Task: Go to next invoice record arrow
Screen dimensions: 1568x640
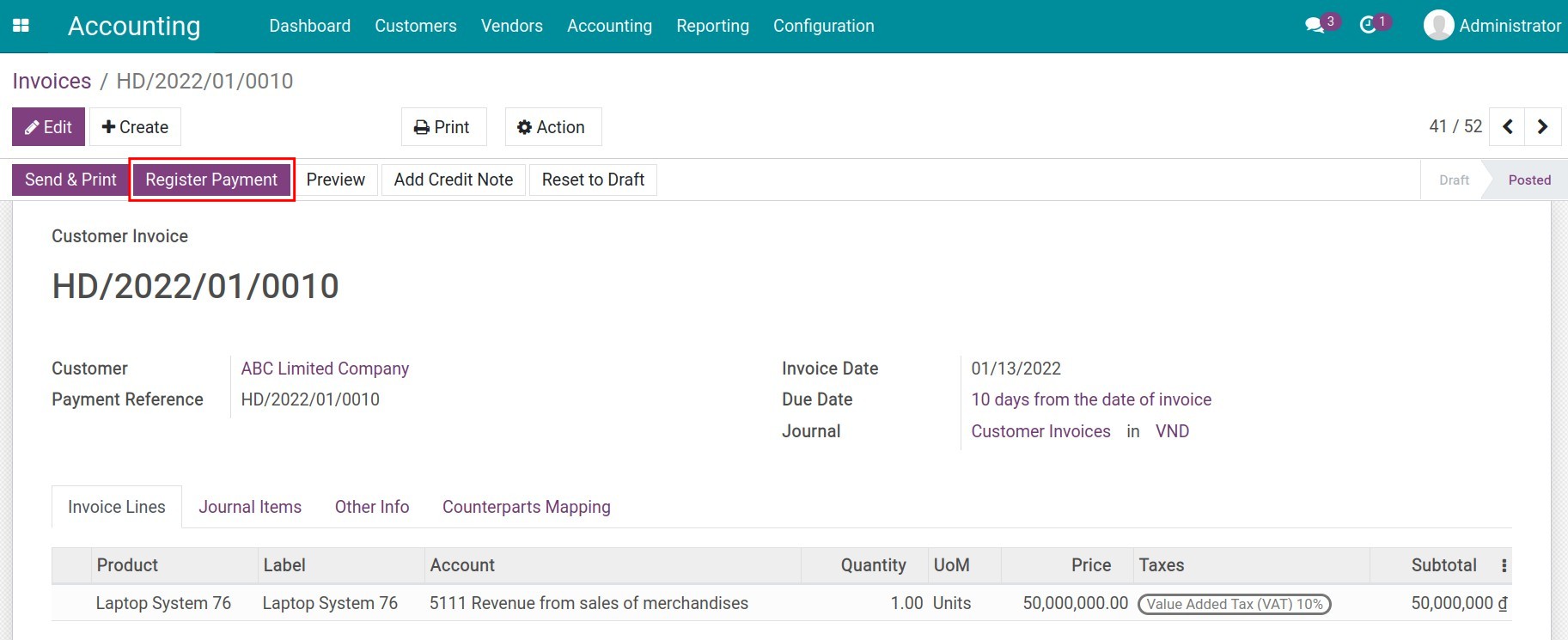Action: click(x=1542, y=127)
